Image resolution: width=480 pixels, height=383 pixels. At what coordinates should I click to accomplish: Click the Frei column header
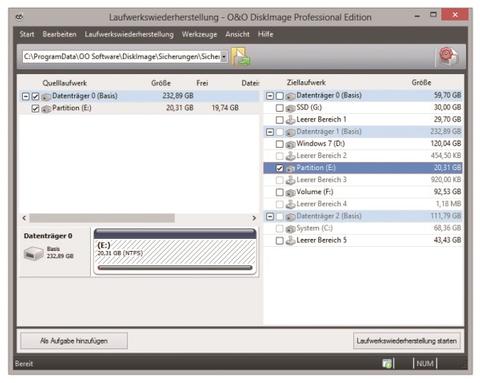tap(202, 83)
